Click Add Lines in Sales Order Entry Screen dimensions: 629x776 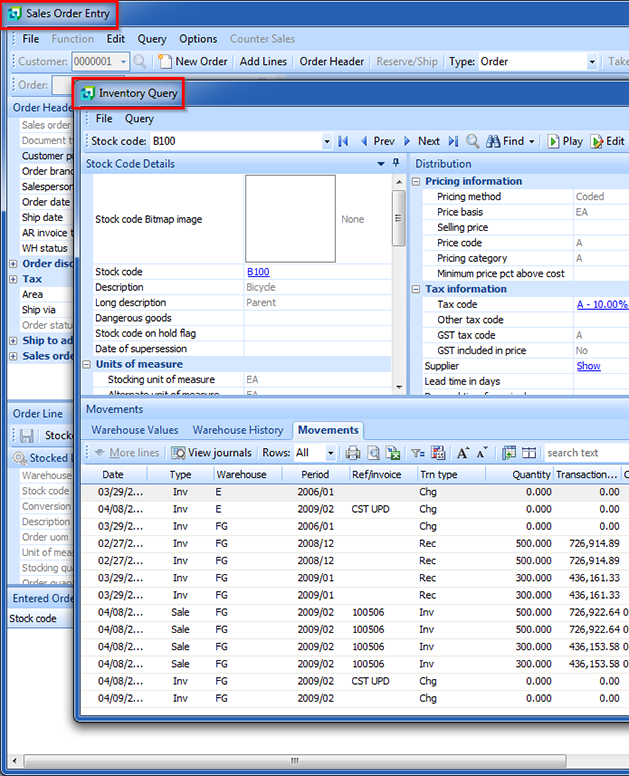(263, 62)
